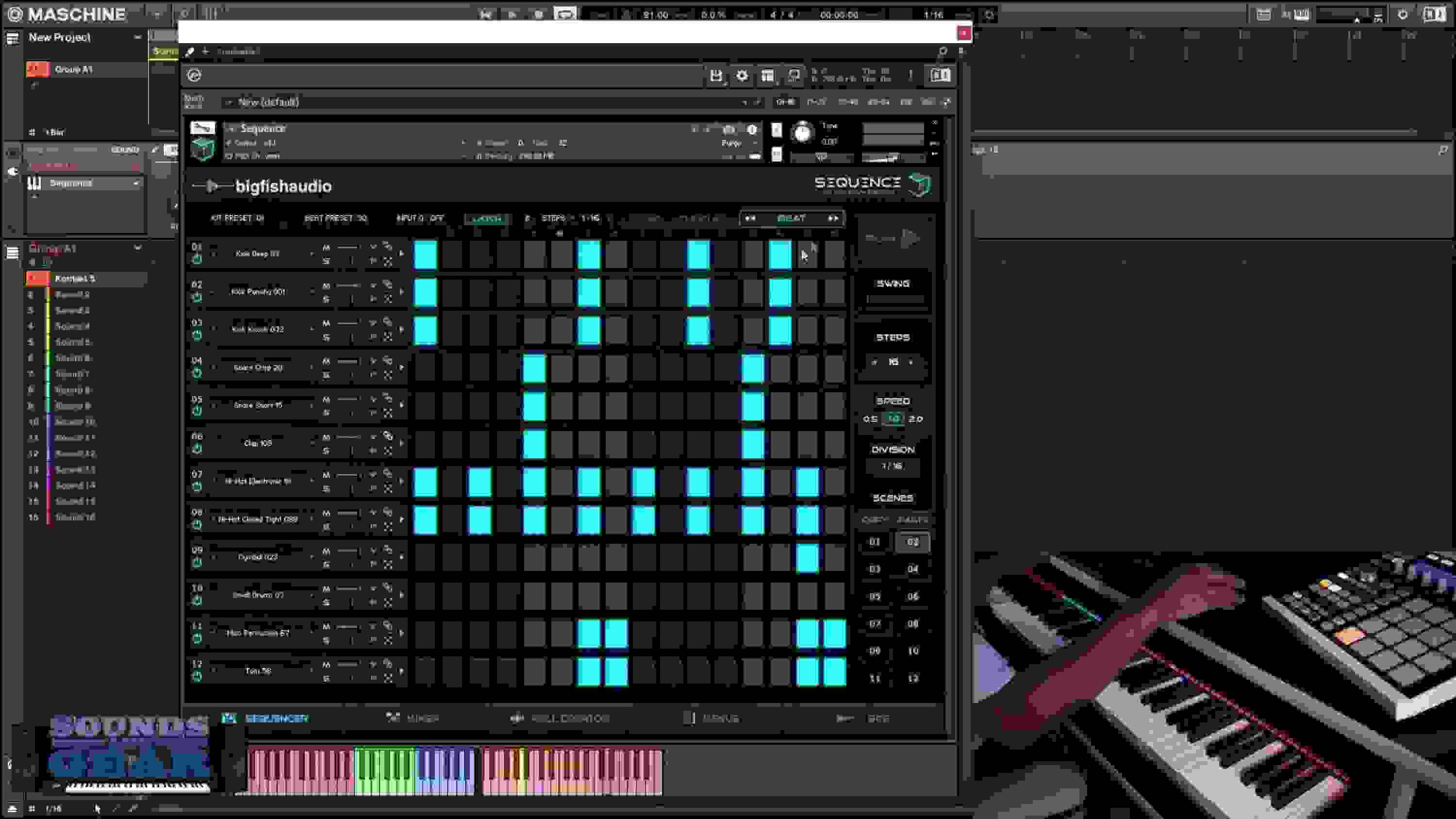Switch to the Beat page with right arrow
This screenshot has width=1456, height=819.
click(834, 219)
